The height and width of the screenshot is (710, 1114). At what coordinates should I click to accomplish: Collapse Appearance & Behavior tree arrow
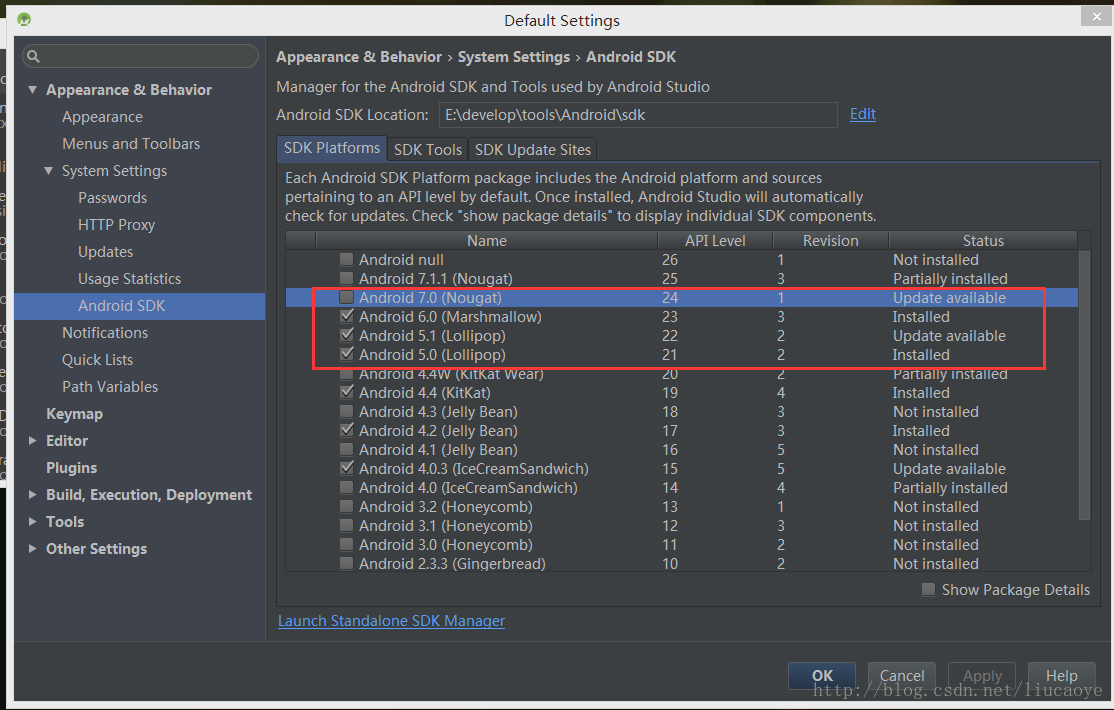point(33,90)
